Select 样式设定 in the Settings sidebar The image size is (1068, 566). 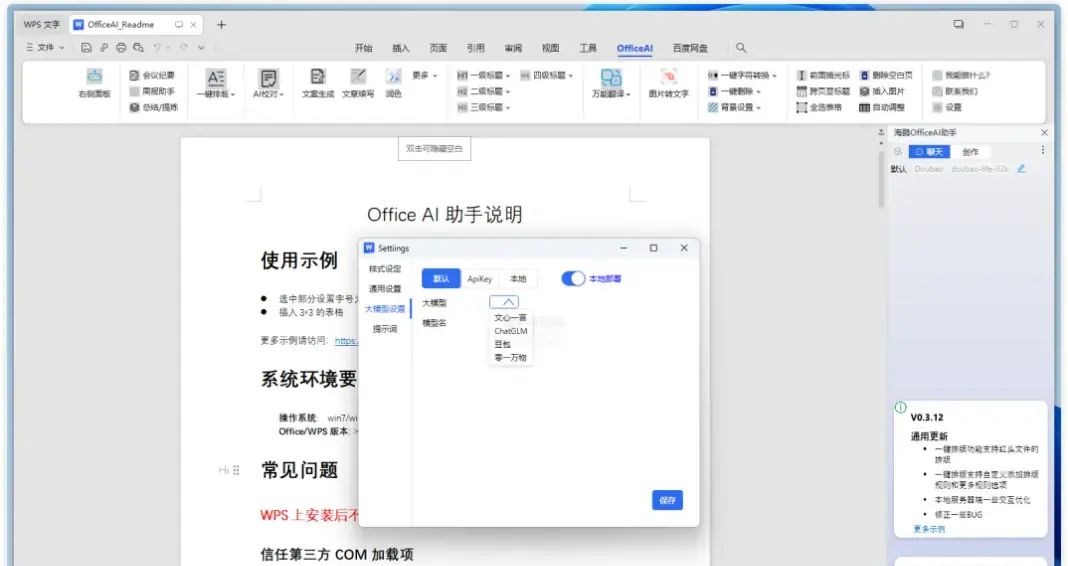pos(385,269)
